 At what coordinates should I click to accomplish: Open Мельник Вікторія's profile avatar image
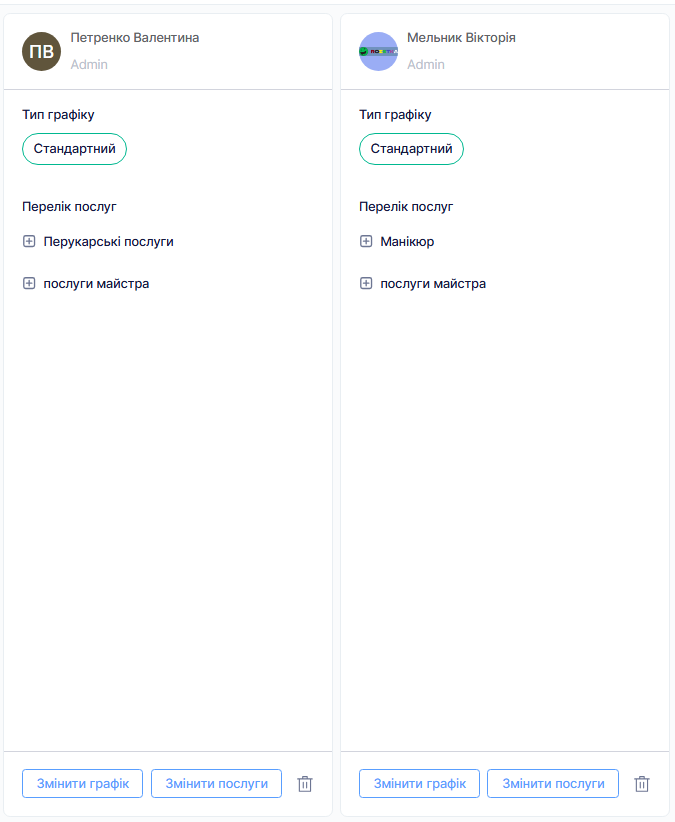379,51
